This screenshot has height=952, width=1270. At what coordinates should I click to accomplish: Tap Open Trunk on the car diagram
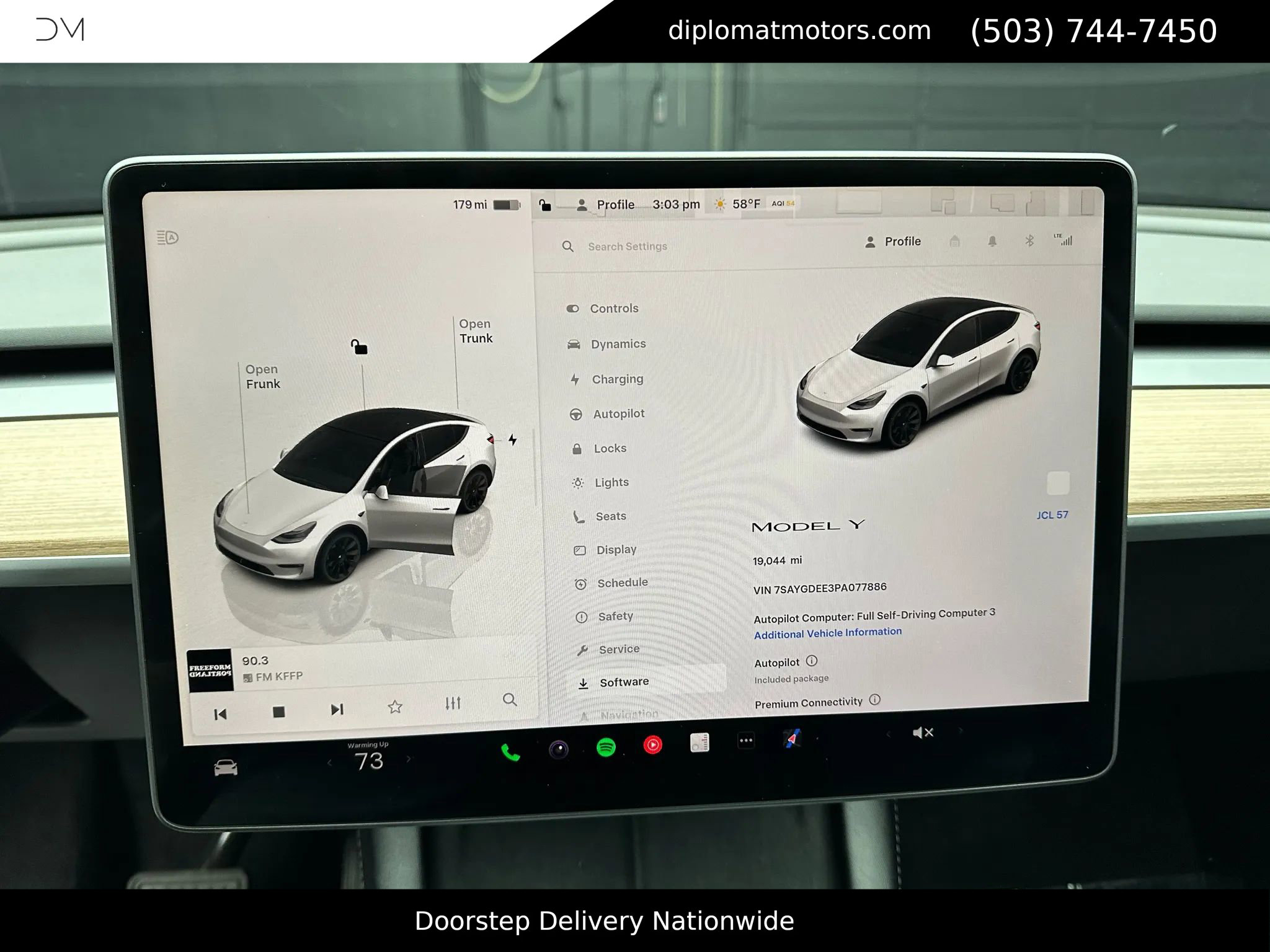tap(476, 331)
